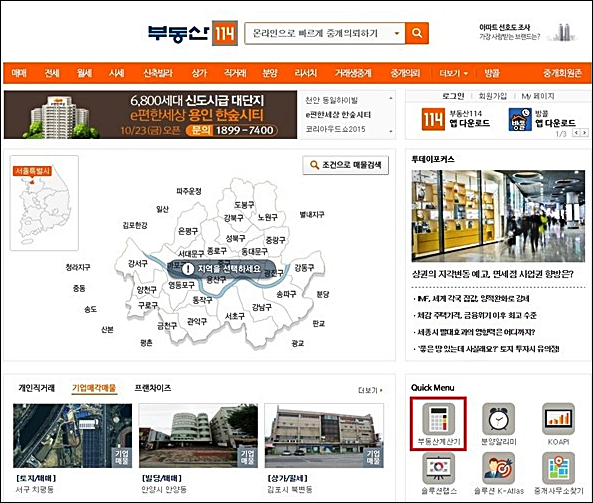Switch to the 기업매각매물 tab
The image size is (593, 503).
point(94,388)
